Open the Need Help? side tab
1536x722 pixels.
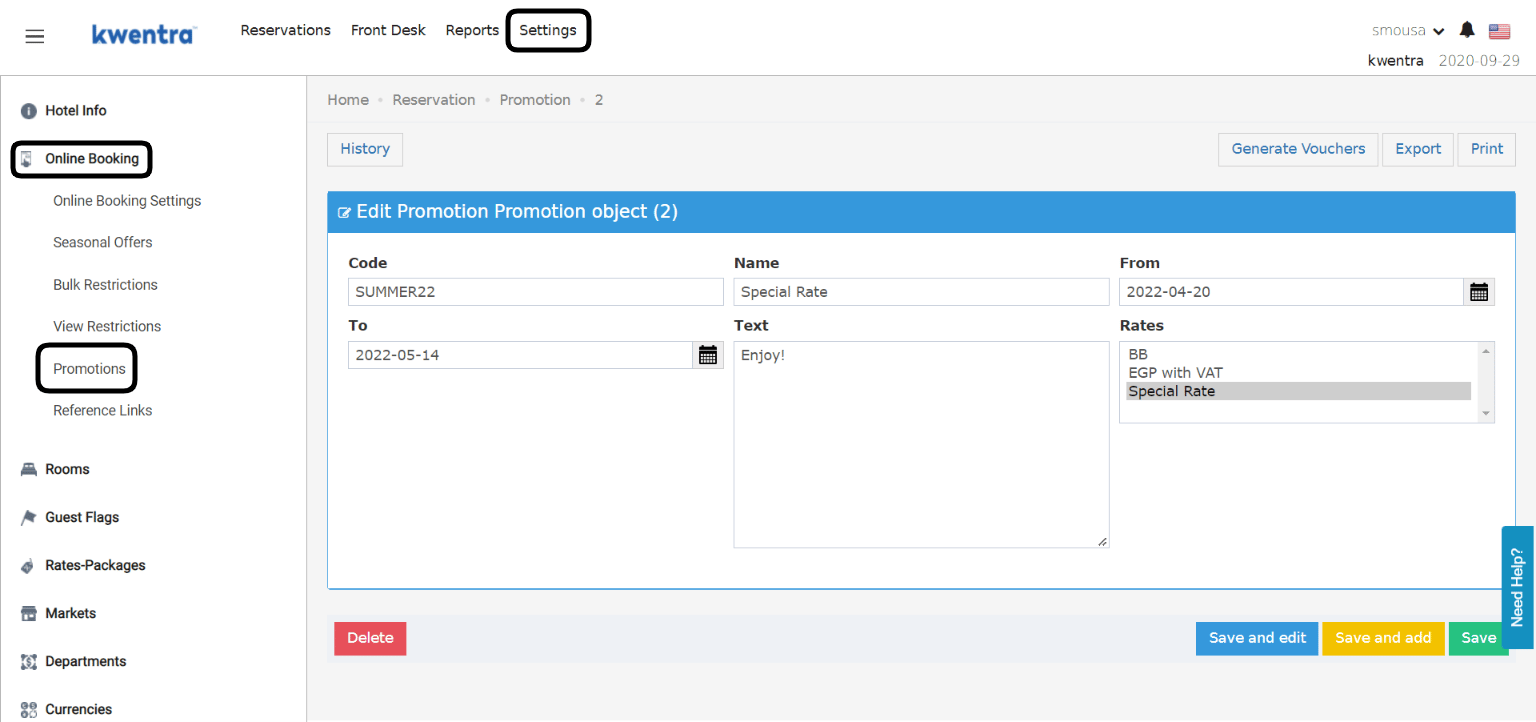coord(1517,587)
